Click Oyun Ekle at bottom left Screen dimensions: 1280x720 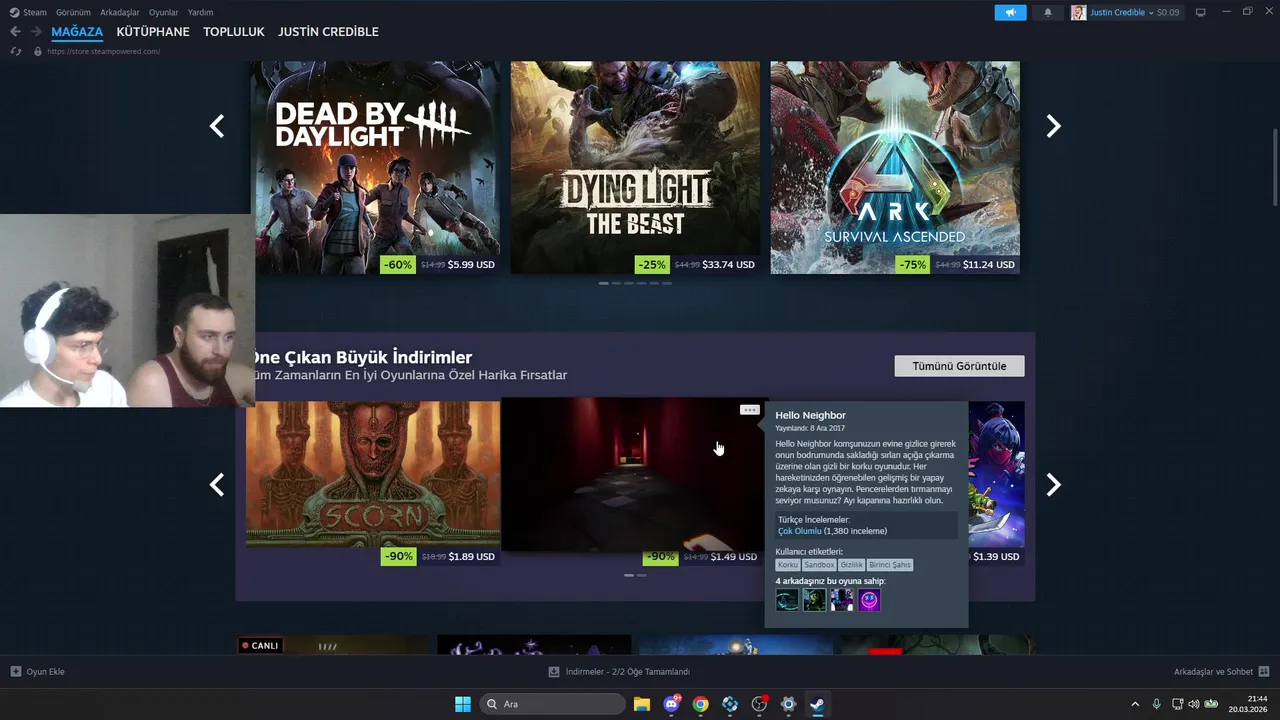pos(45,672)
